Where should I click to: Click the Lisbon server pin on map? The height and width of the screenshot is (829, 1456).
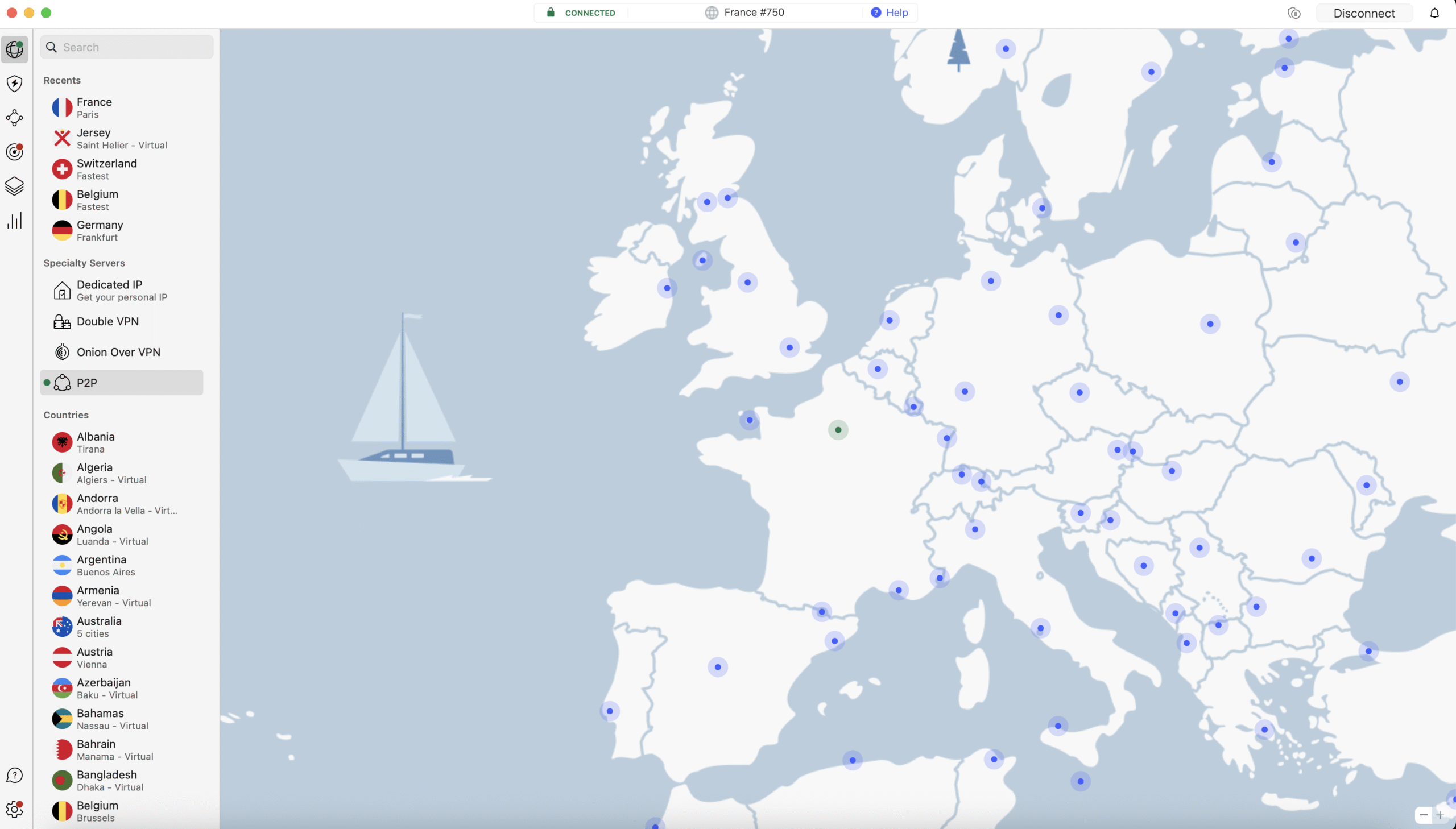(x=610, y=711)
